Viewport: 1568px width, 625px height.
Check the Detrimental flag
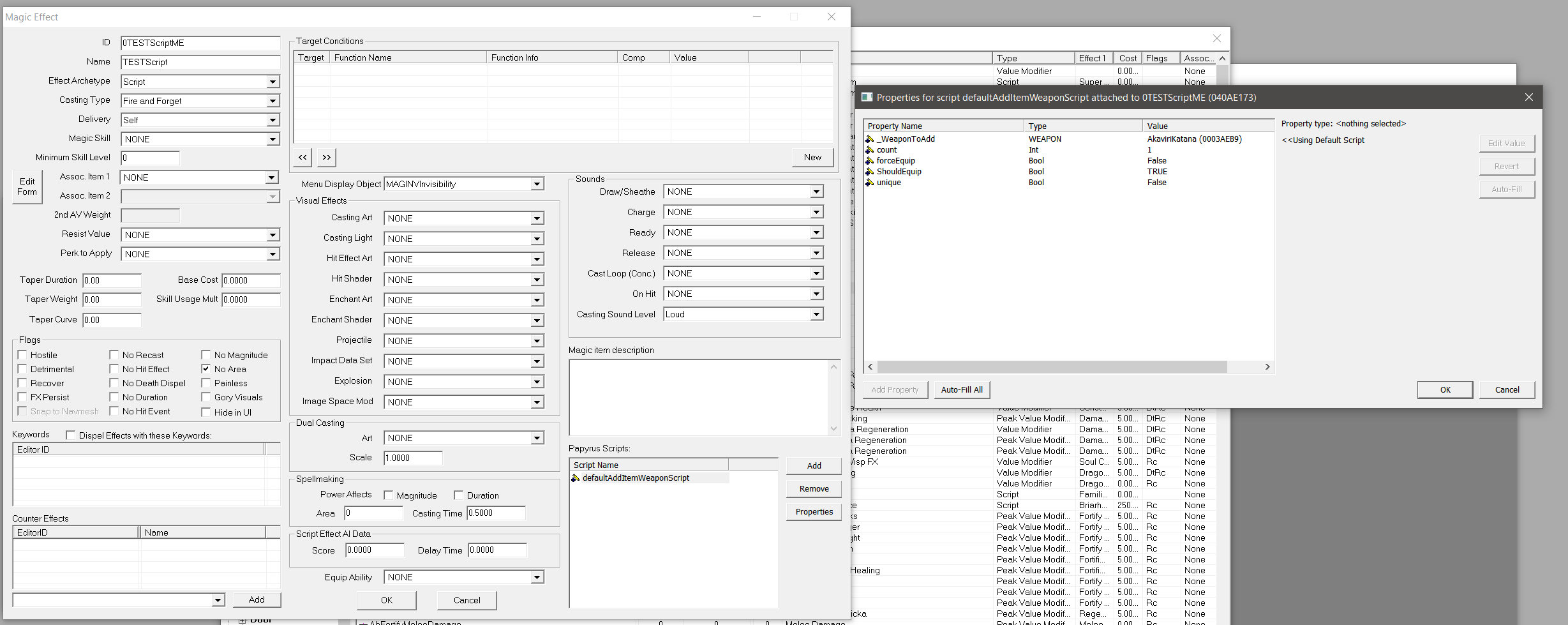(x=22, y=369)
